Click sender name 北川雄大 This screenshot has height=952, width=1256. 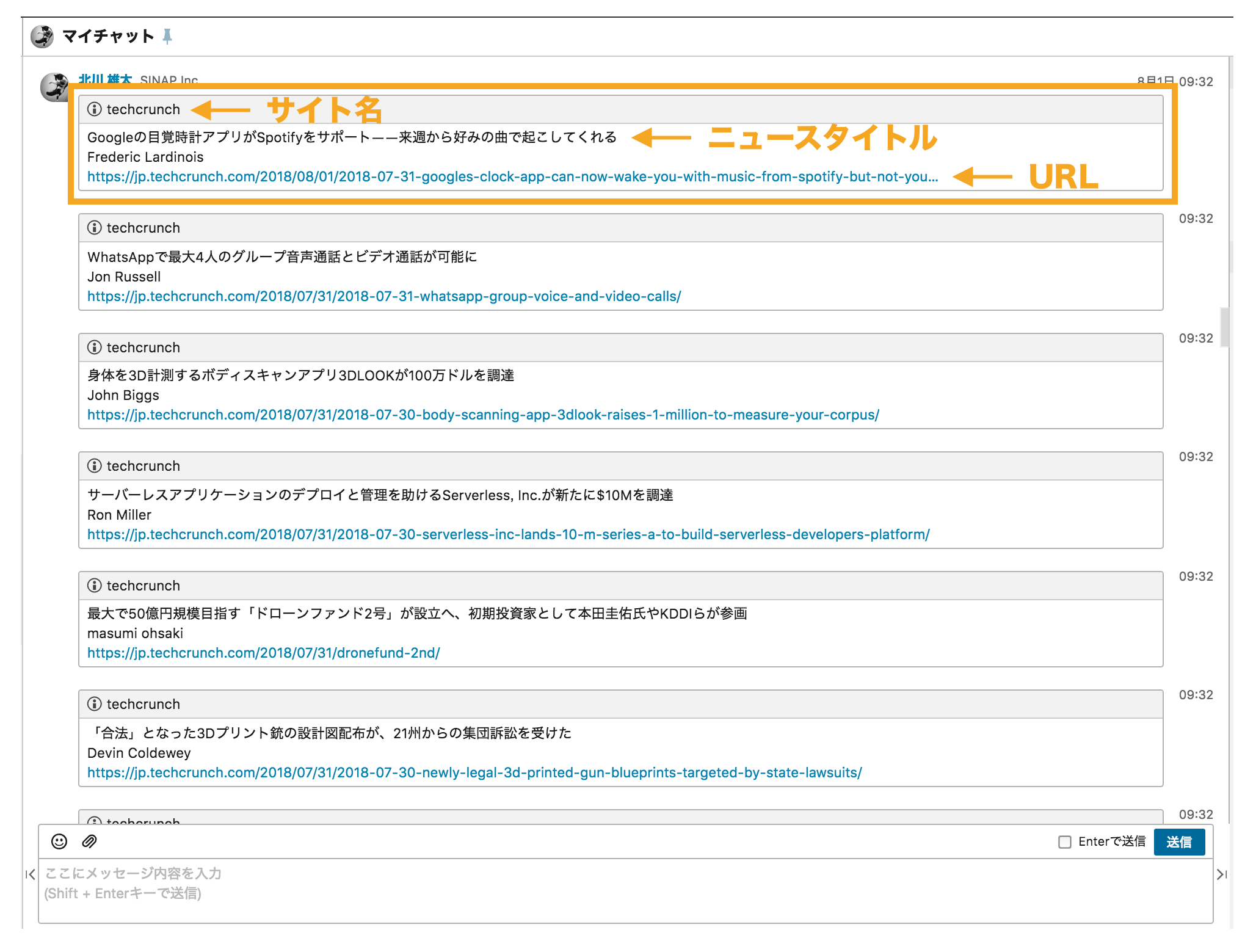tap(105, 79)
